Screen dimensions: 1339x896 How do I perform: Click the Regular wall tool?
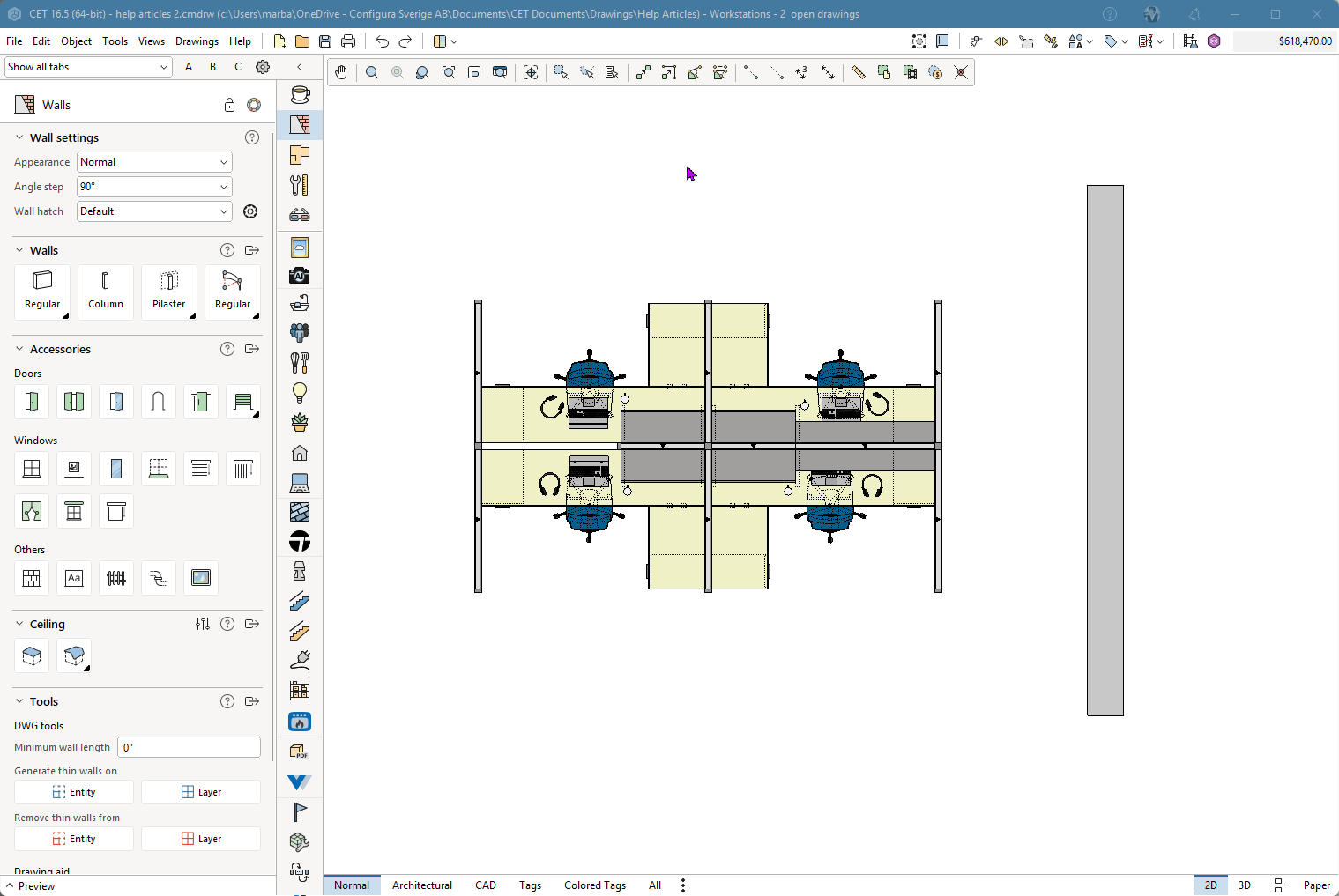[x=42, y=292]
